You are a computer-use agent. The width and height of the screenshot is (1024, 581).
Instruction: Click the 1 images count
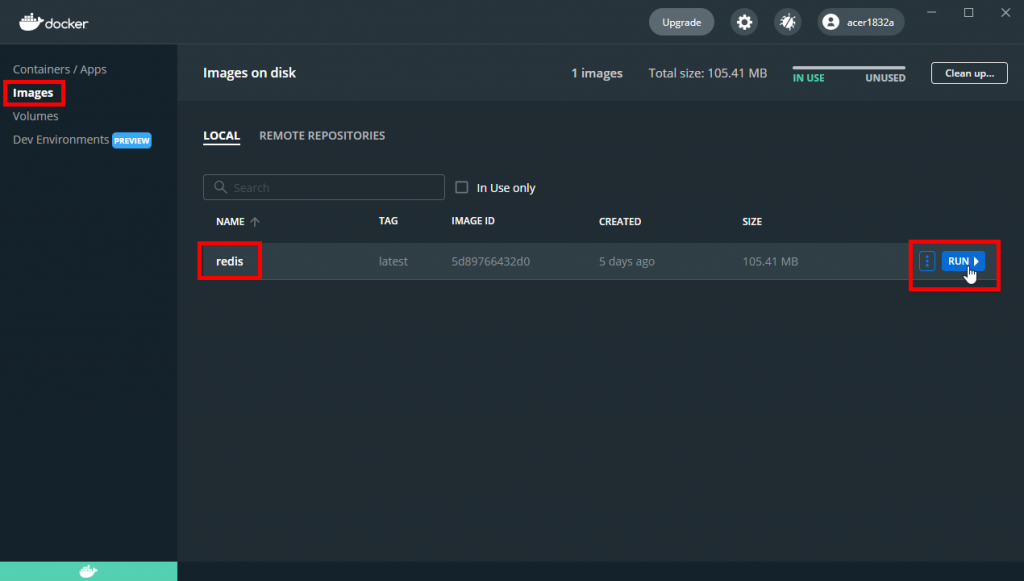597,73
